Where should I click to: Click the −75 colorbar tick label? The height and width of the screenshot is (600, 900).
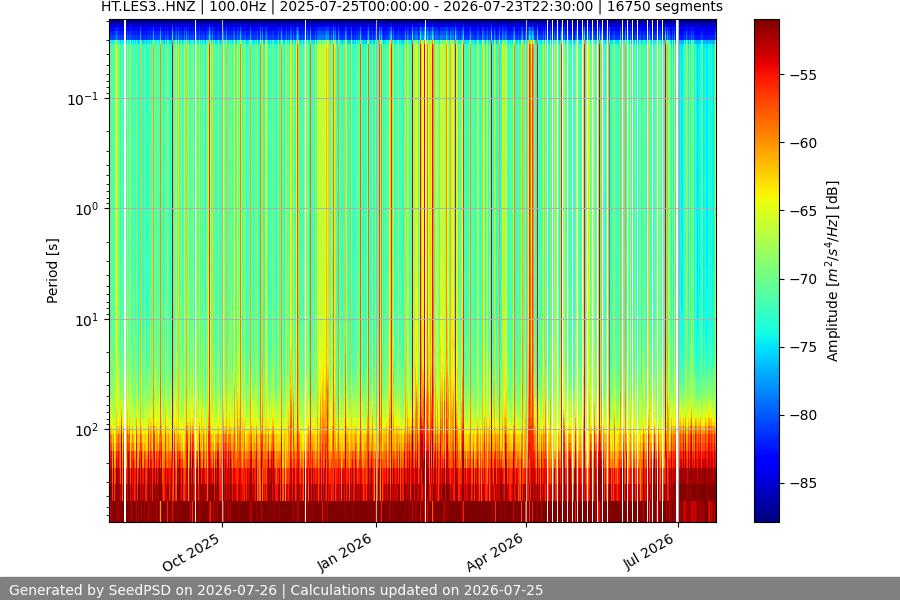coord(803,347)
